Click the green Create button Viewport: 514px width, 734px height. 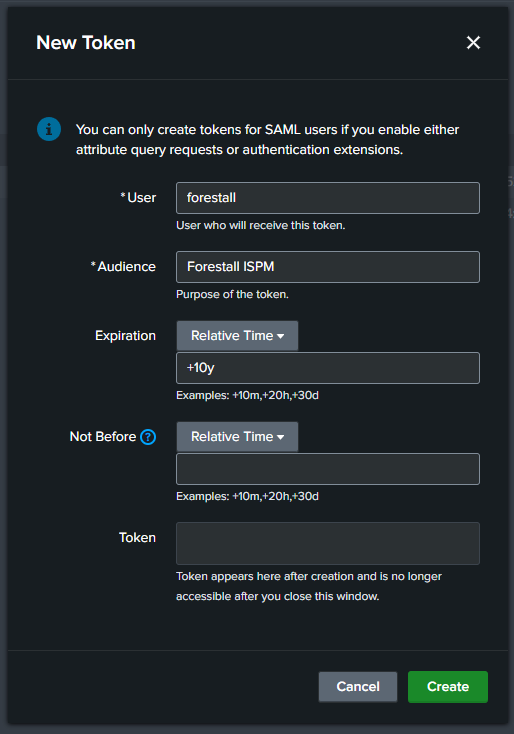pyautogui.click(x=448, y=687)
